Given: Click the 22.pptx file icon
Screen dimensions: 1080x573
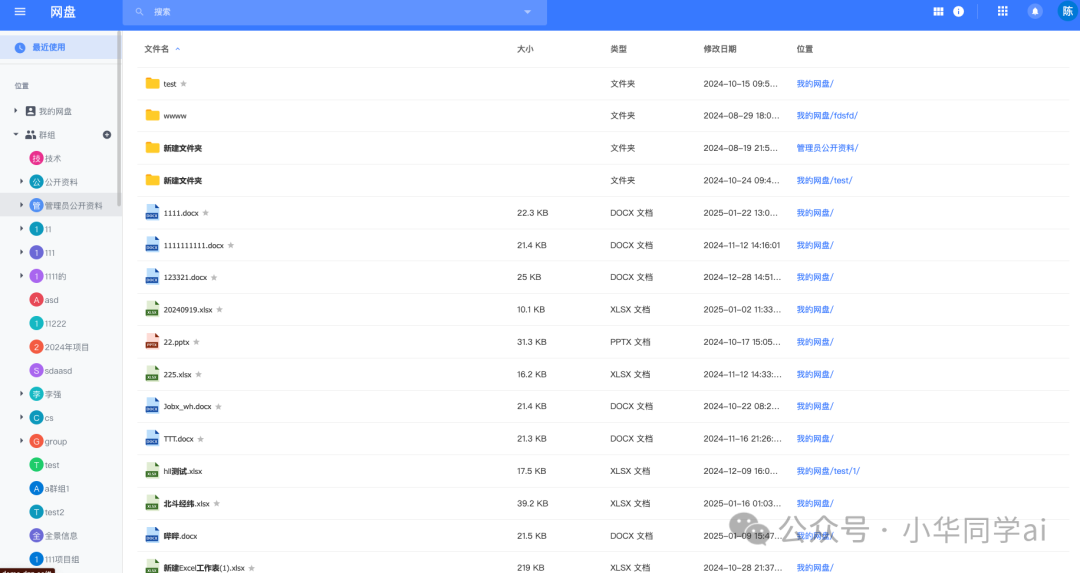Looking at the screenshot, I should pyautogui.click(x=152, y=342).
